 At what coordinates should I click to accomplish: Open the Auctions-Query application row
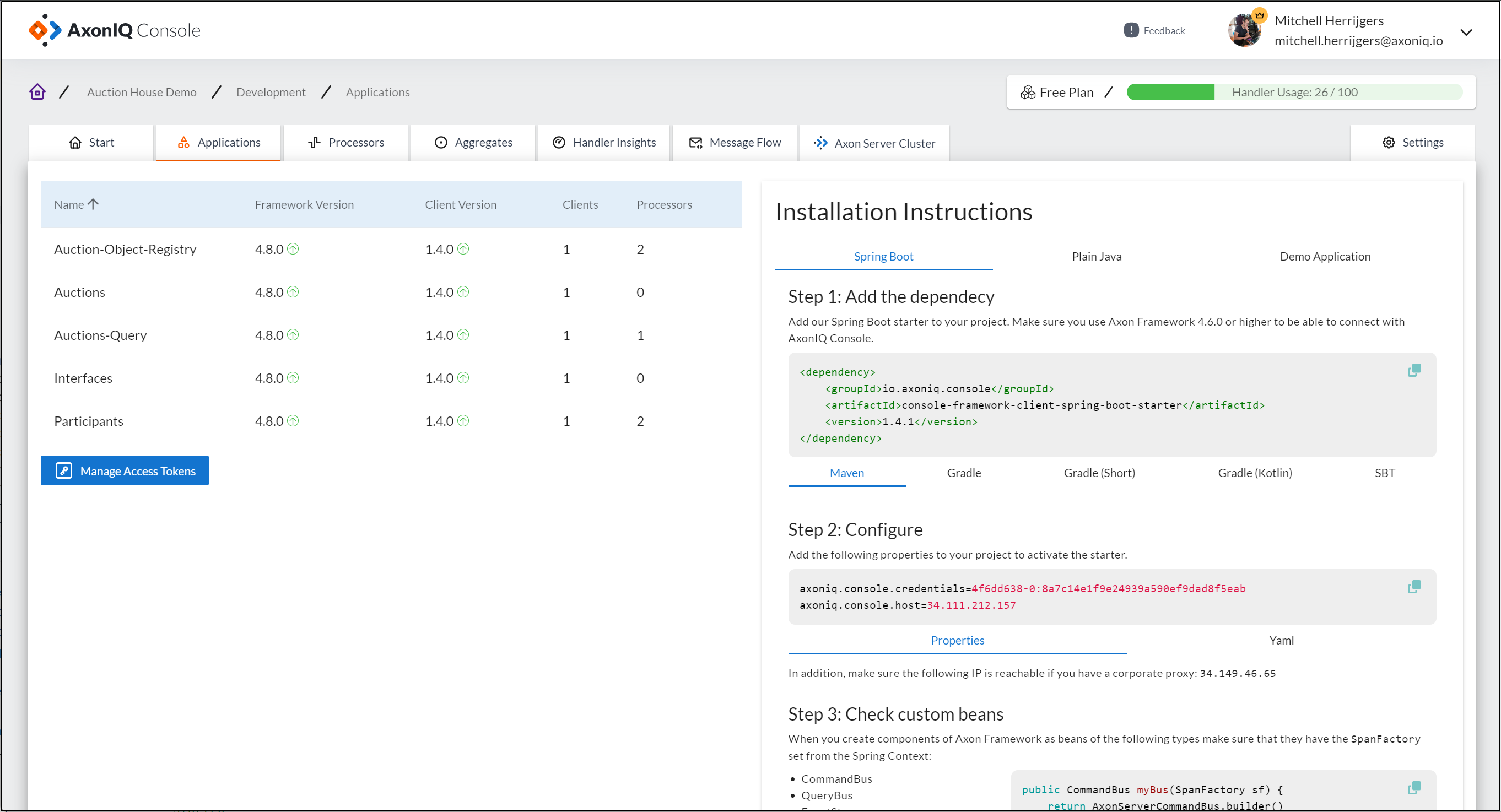point(392,335)
